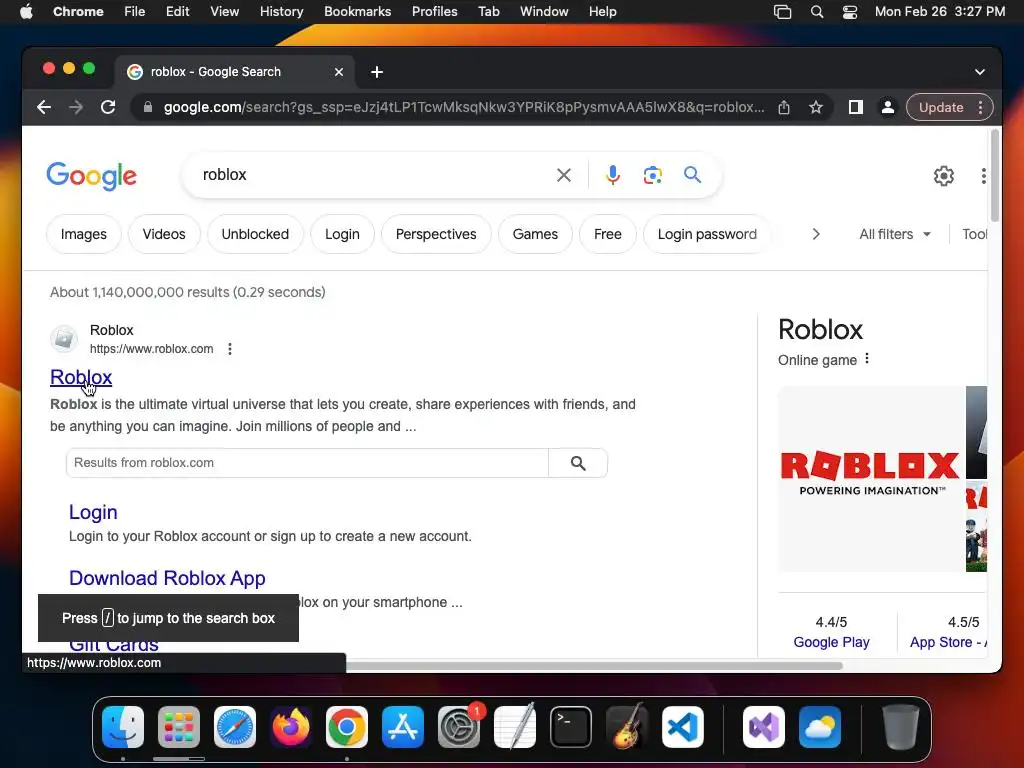Share this page from address bar
Screen dimensions: 1024x768
(x=784, y=107)
